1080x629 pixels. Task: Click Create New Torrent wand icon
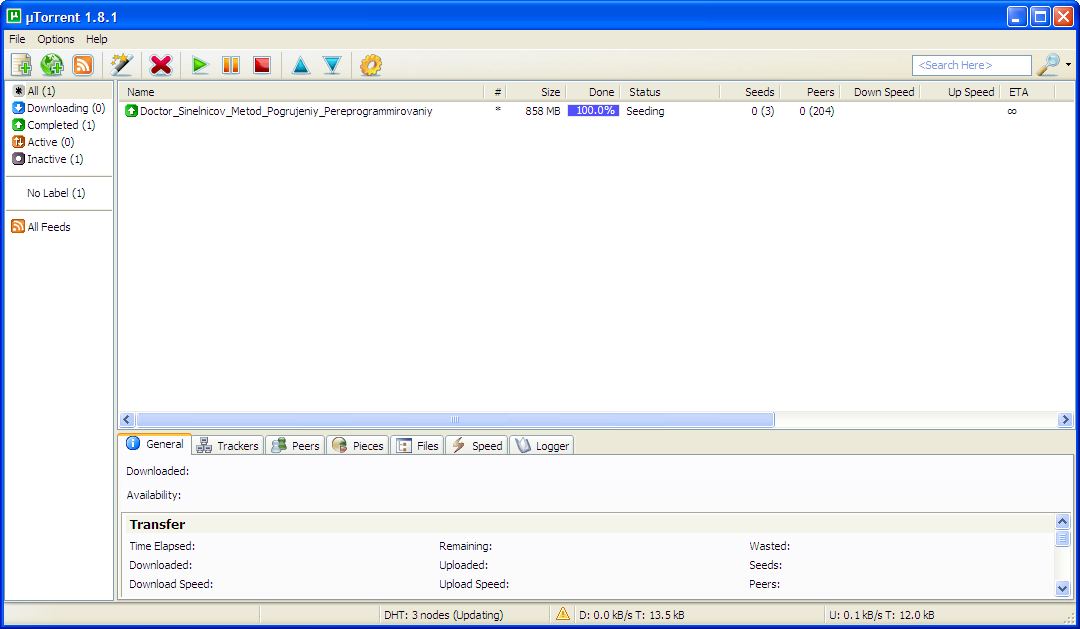[122, 65]
